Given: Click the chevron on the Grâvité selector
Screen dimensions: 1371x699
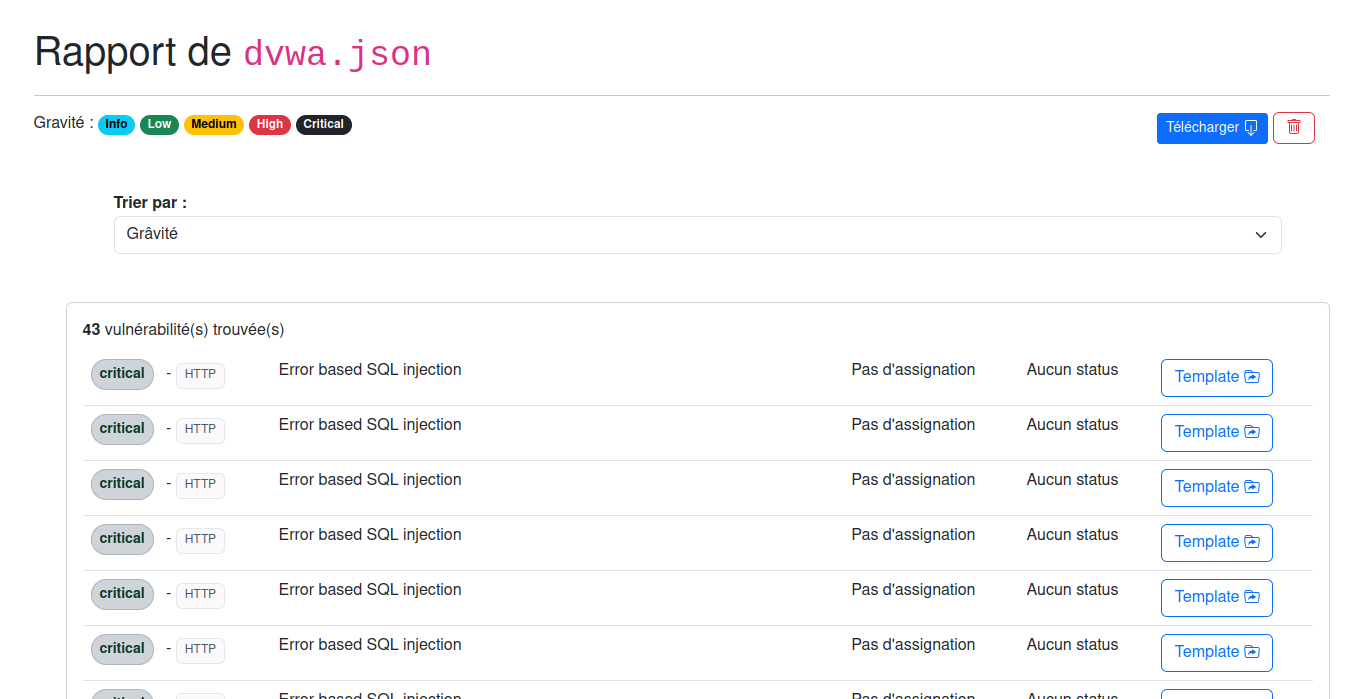Looking at the screenshot, I should click(x=1260, y=234).
